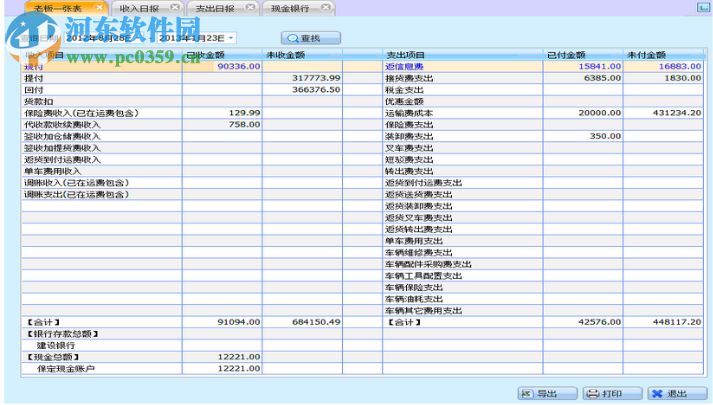Select the 保险费支出 expense row

click(463, 125)
